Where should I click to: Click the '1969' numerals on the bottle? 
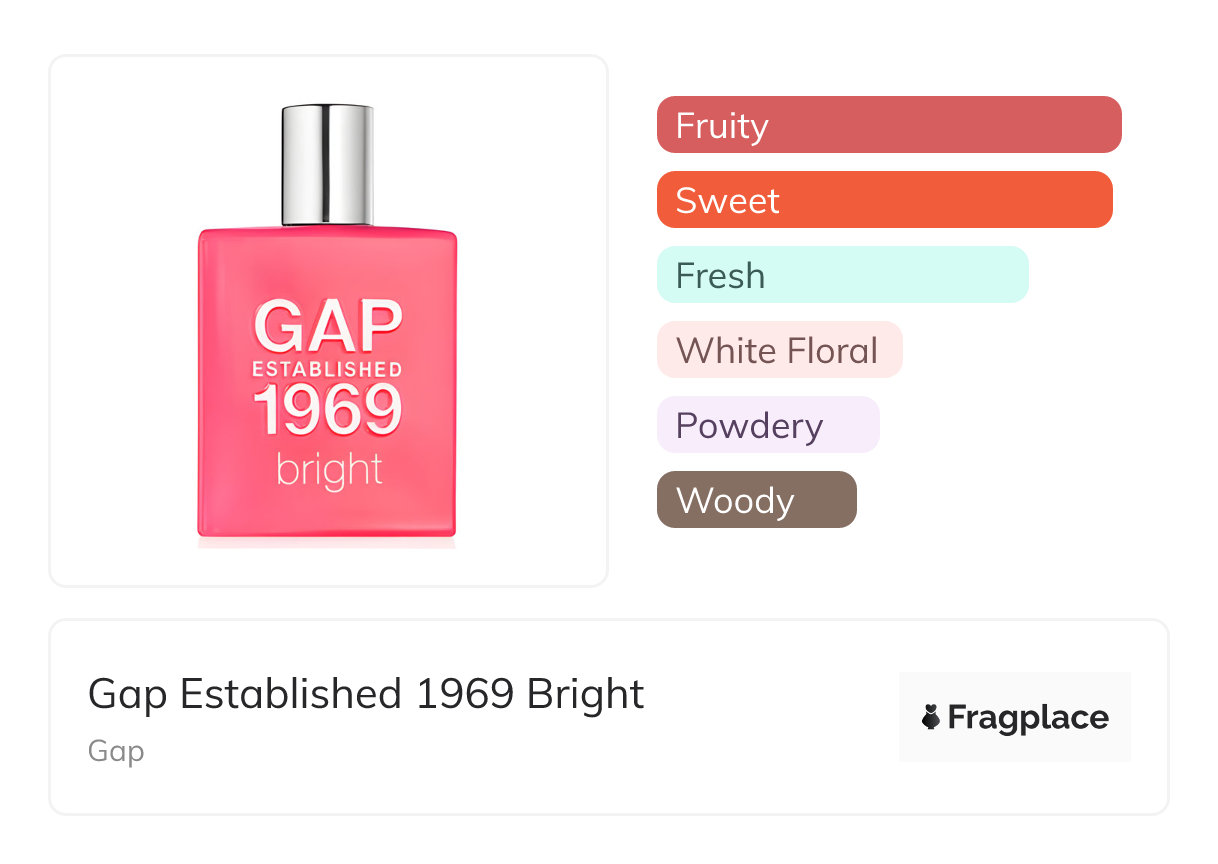[x=327, y=410]
